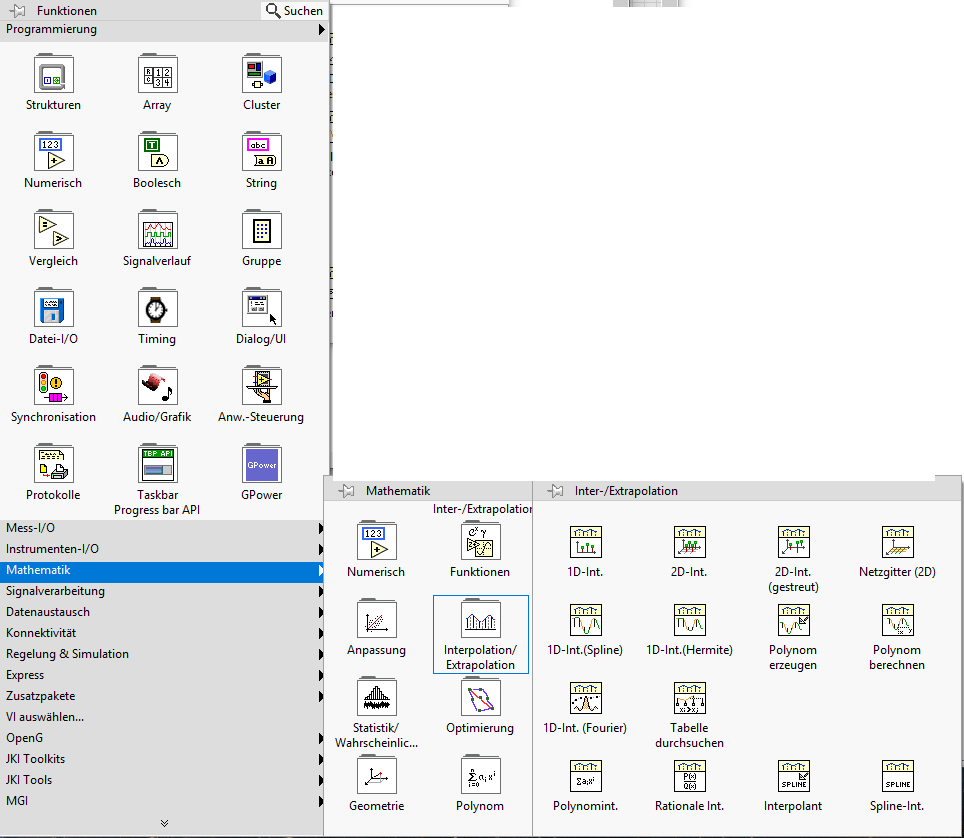
Task: Open Numerisch in the Mathematik palette
Action: [x=377, y=542]
